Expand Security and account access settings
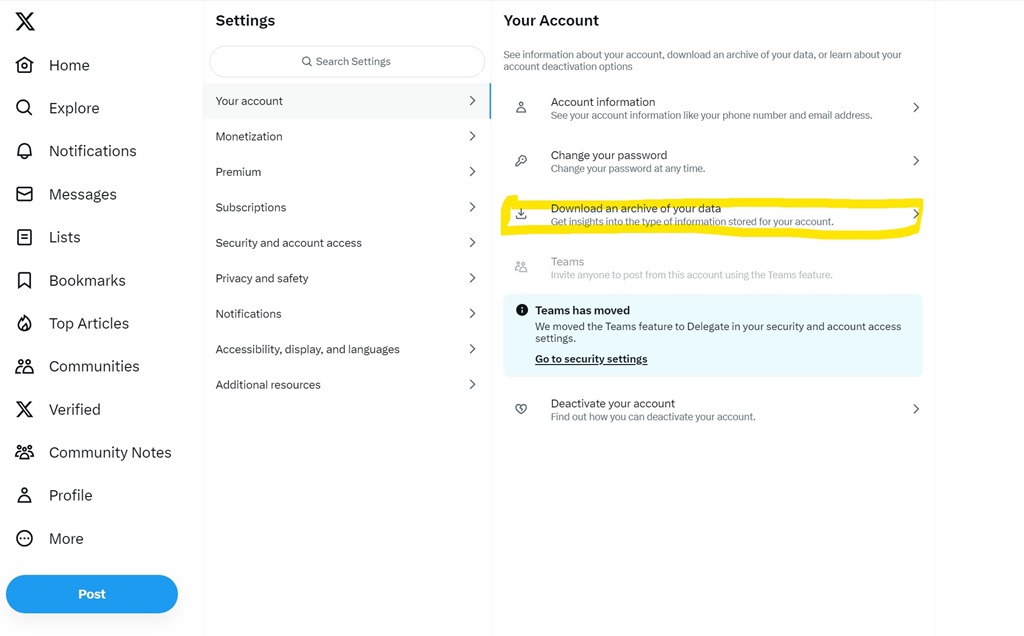This screenshot has width=1024, height=636. tap(472, 242)
